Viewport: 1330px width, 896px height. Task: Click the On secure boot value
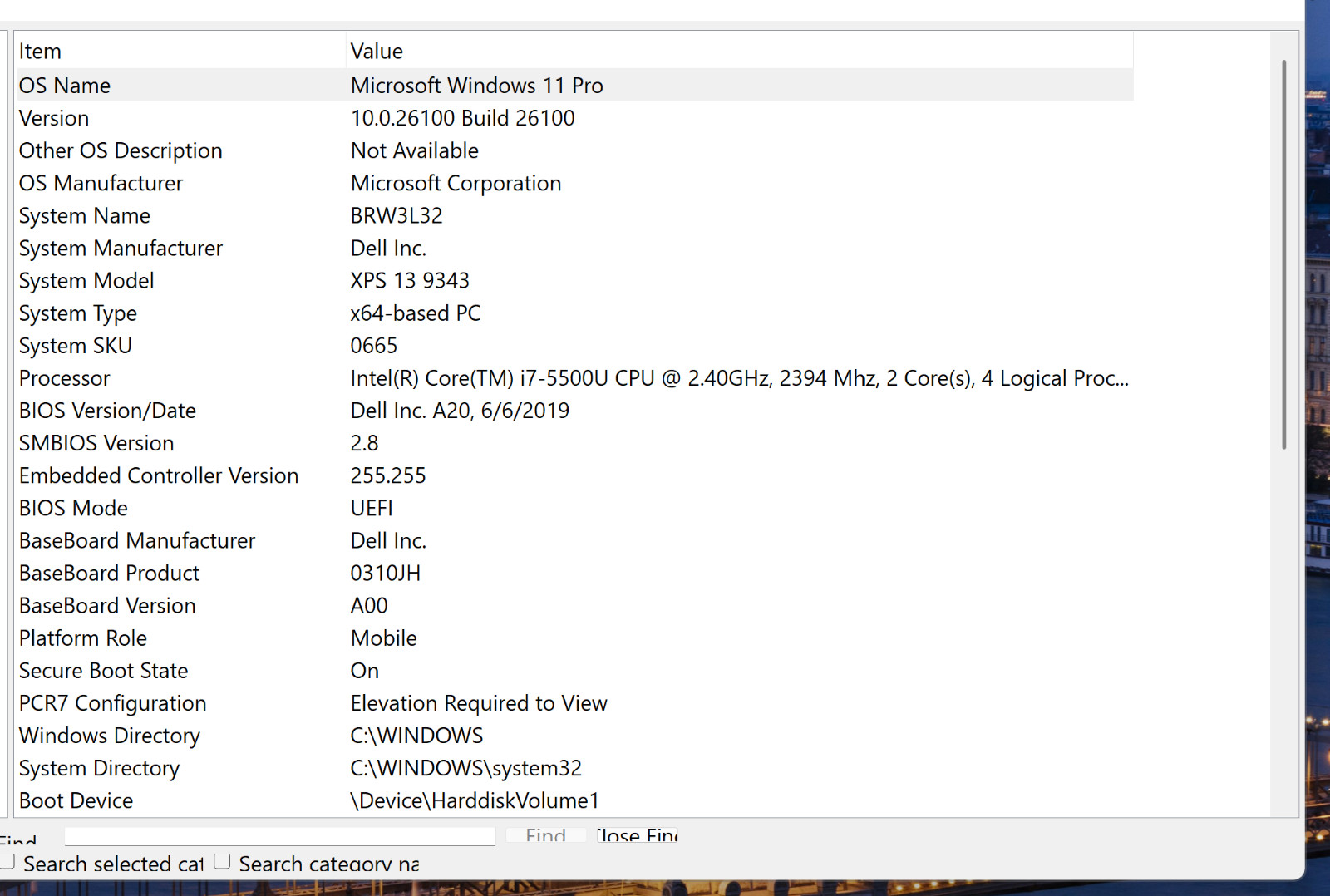[365, 670]
